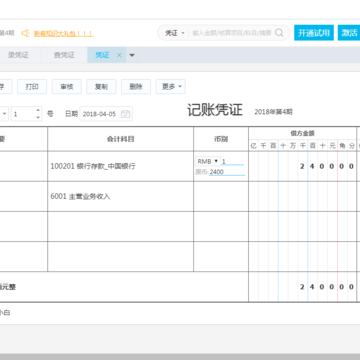
Task: Click the 币别 column header
Action: (221, 139)
